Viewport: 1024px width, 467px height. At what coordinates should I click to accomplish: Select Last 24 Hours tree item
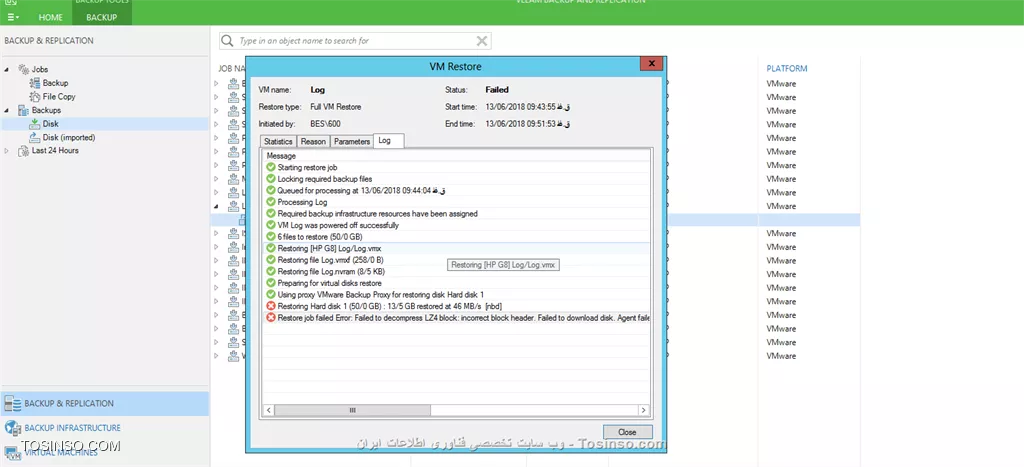point(55,151)
